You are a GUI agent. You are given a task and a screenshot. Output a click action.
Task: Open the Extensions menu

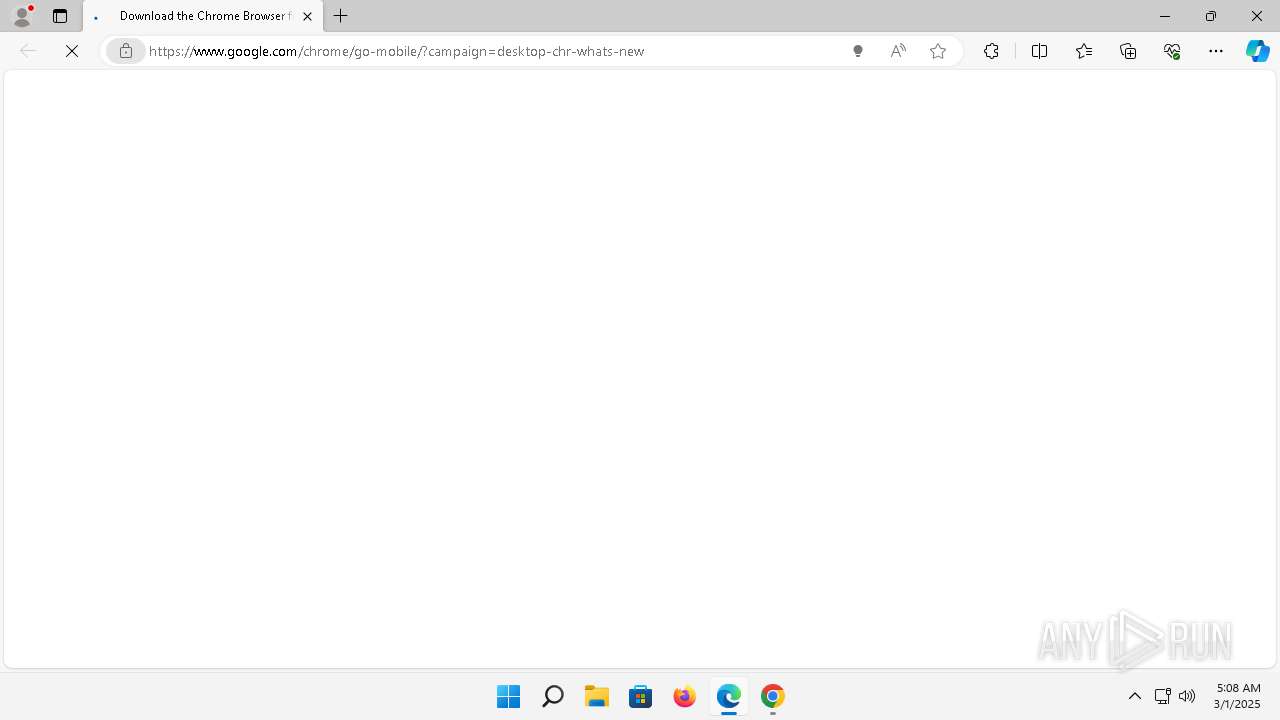tap(991, 51)
